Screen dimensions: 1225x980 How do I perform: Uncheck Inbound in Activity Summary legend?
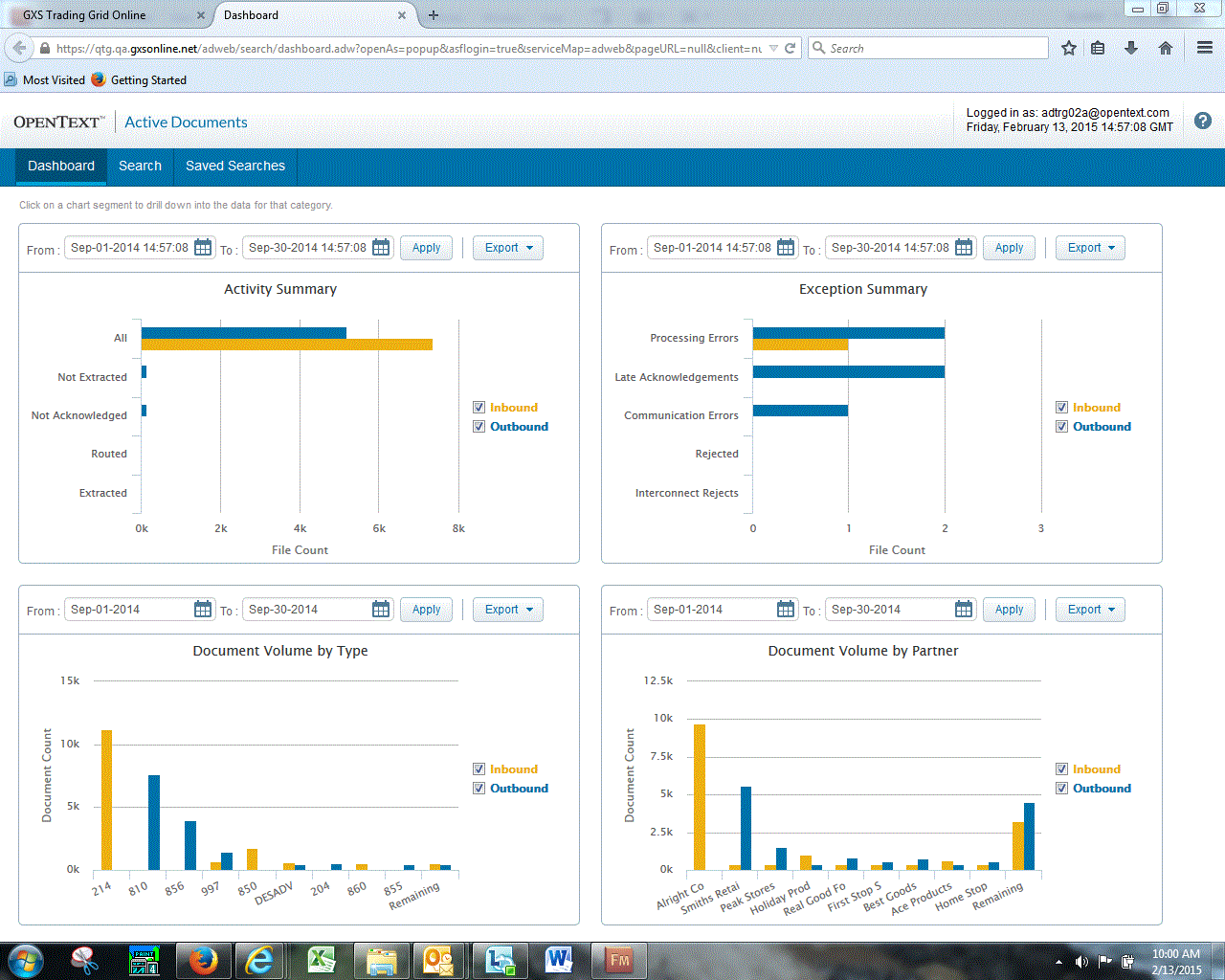click(479, 408)
